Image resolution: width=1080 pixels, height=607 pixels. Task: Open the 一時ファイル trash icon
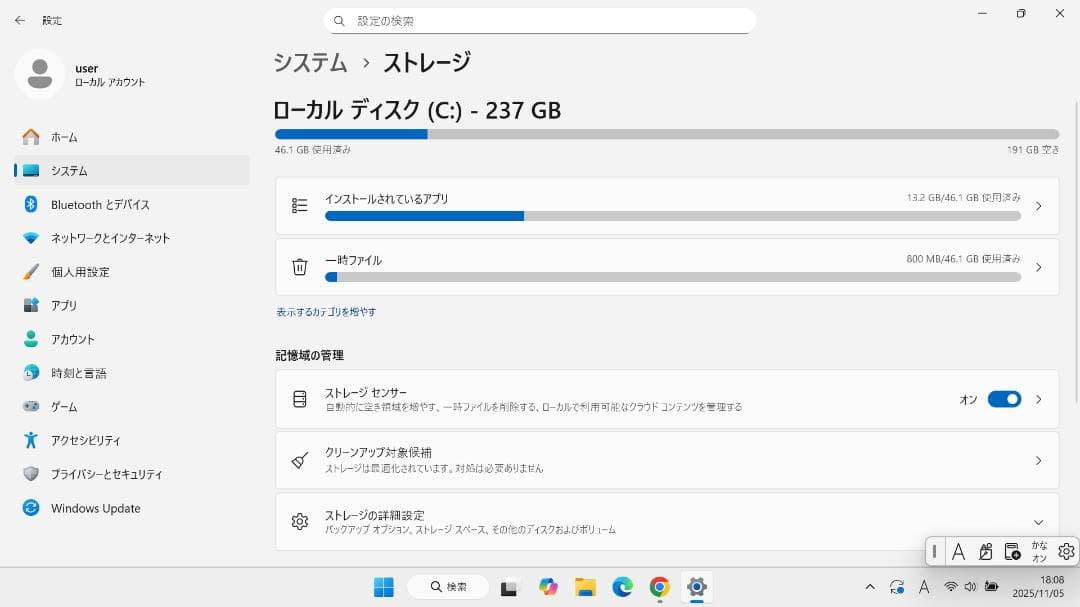click(x=298, y=266)
